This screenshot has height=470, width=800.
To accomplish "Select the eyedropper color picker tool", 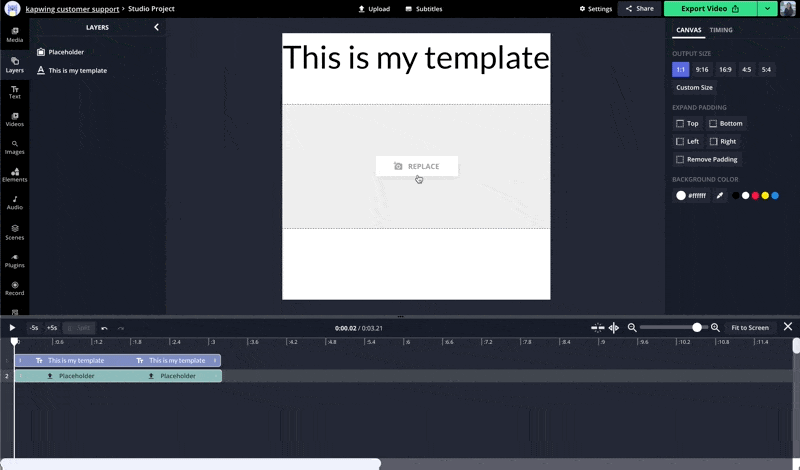I will click(719, 196).
